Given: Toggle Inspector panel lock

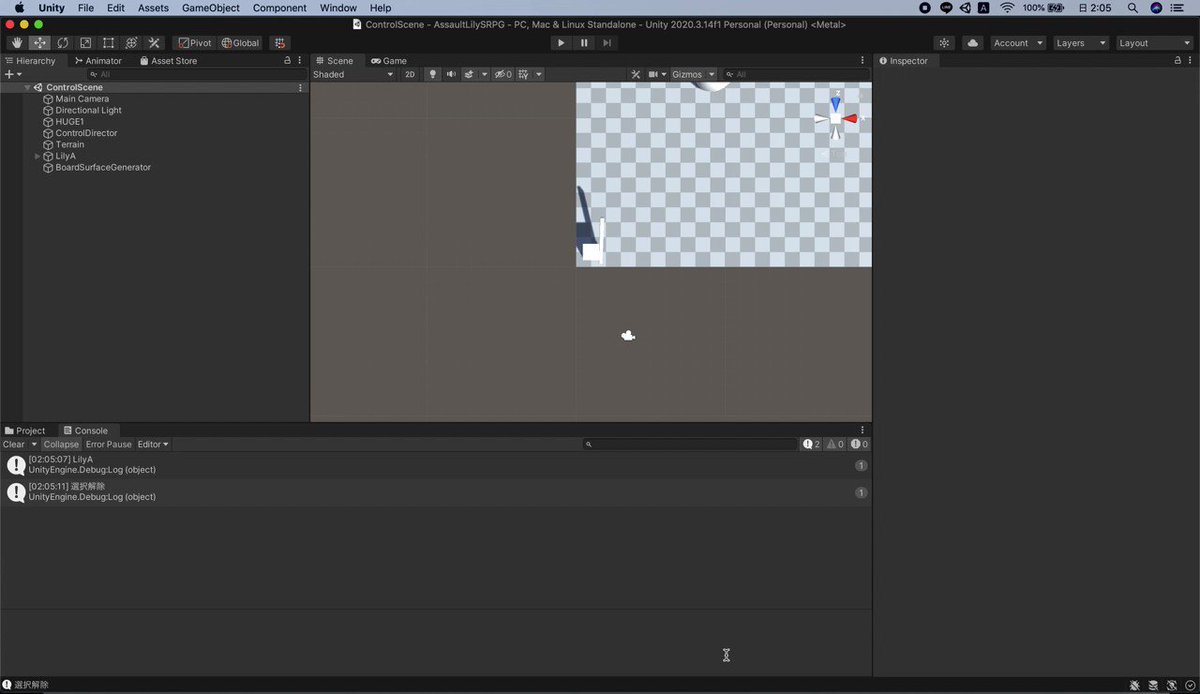Looking at the screenshot, I should (1178, 61).
